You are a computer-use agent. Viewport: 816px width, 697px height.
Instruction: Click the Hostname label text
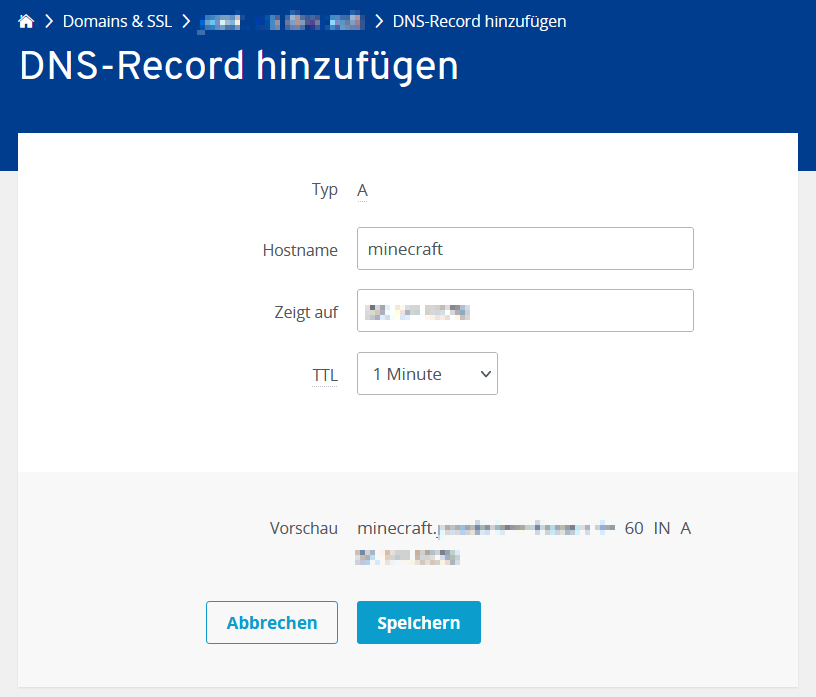click(300, 250)
